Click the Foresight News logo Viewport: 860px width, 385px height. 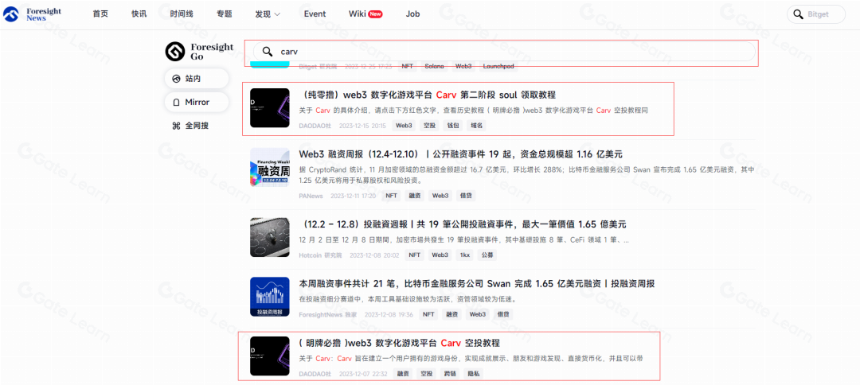[32, 14]
